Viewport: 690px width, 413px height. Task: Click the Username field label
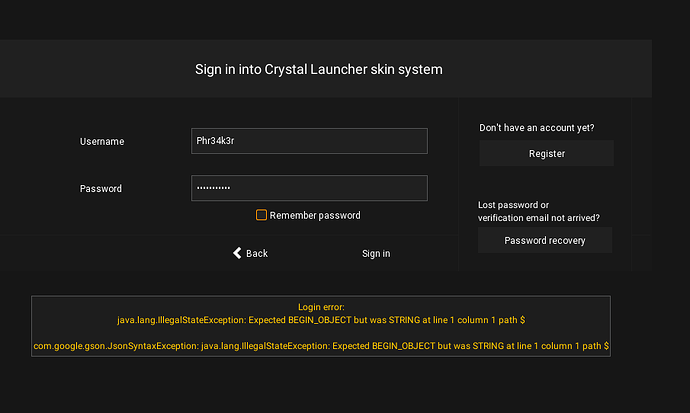coord(102,142)
